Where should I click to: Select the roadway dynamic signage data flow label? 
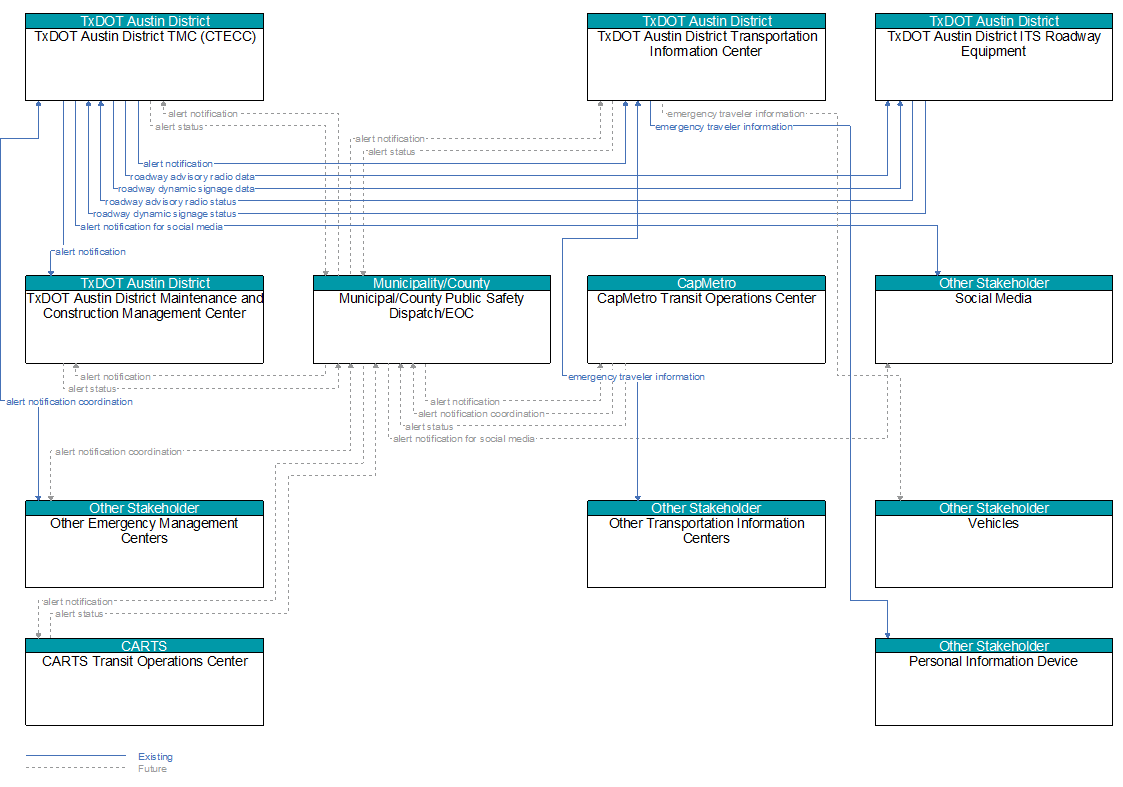click(186, 189)
